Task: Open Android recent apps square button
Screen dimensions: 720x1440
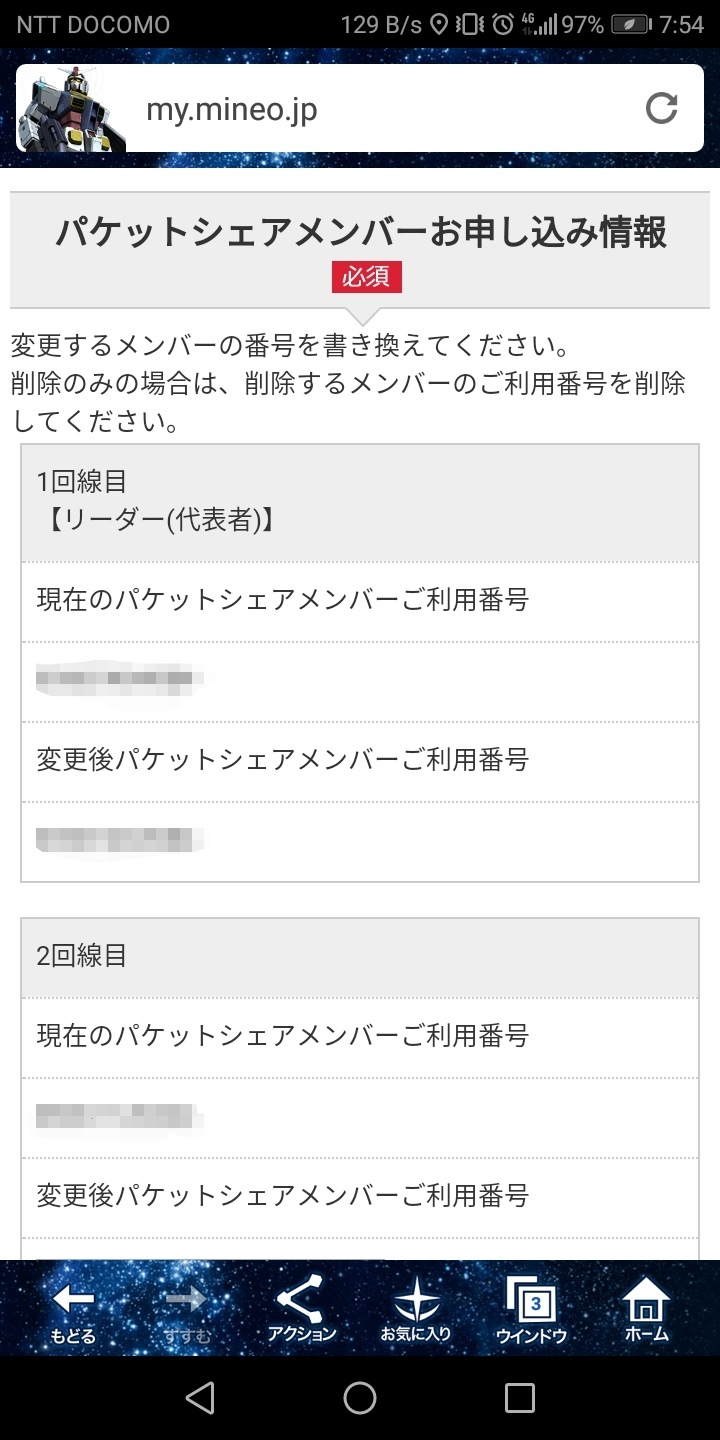Action: tap(520, 1397)
